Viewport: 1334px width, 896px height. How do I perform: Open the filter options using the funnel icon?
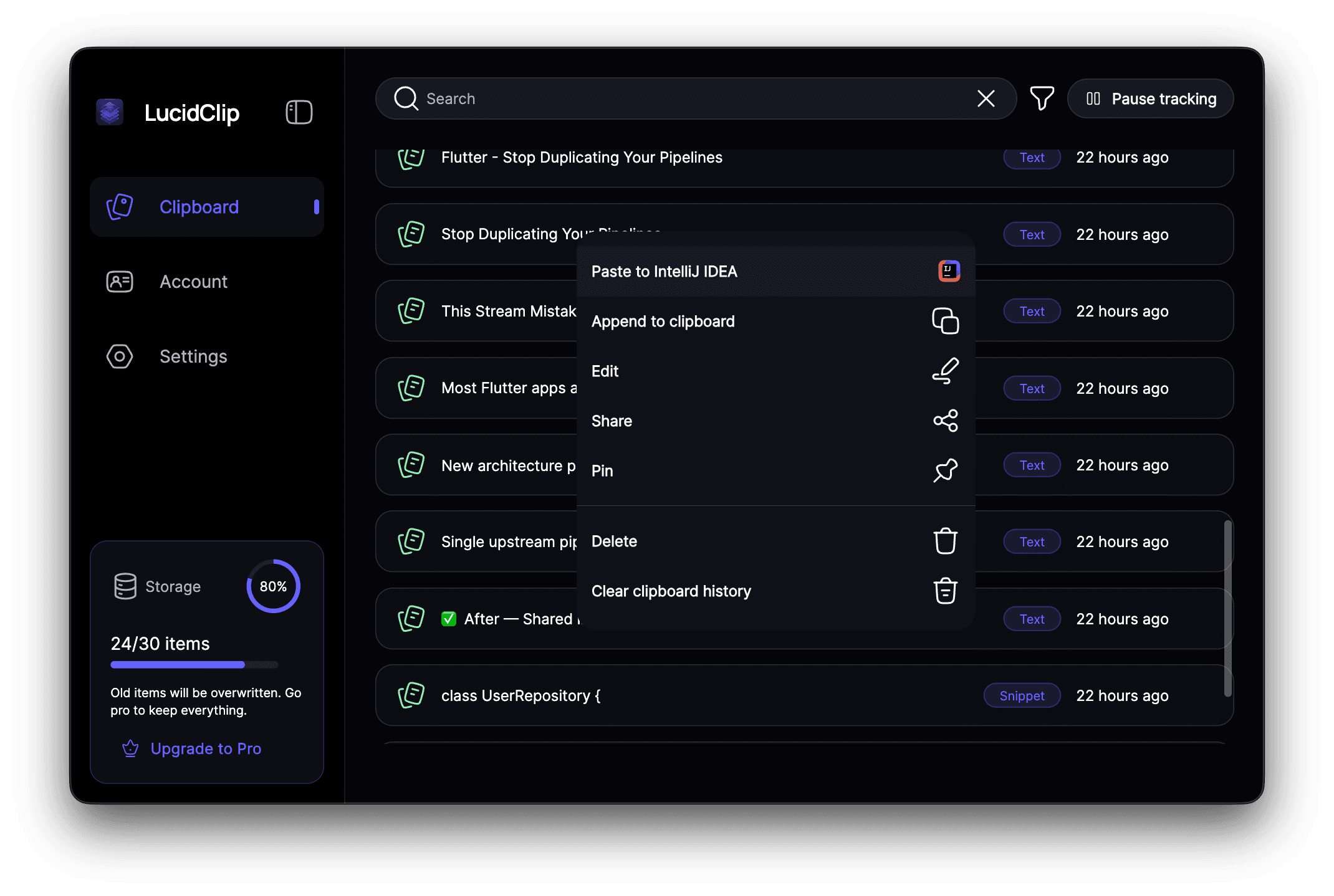point(1042,98)
